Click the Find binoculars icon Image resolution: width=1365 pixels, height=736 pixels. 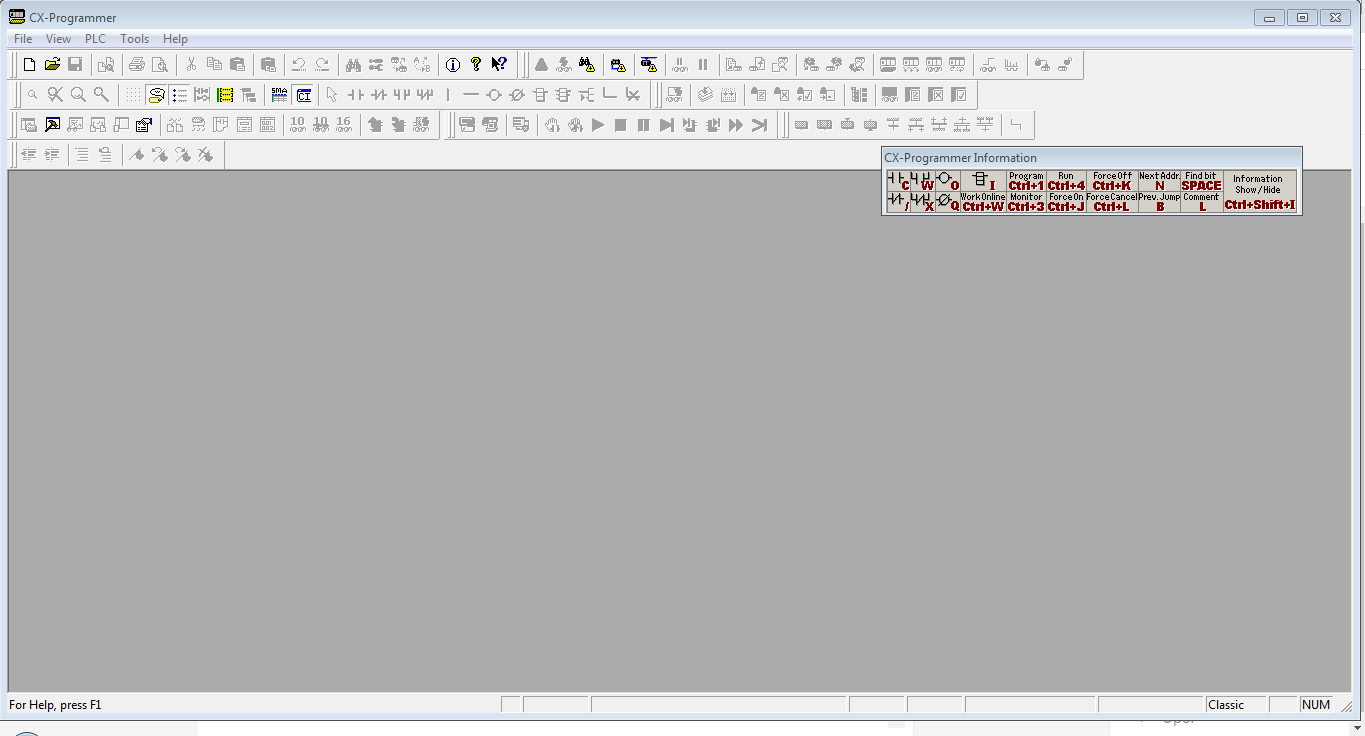353,65
